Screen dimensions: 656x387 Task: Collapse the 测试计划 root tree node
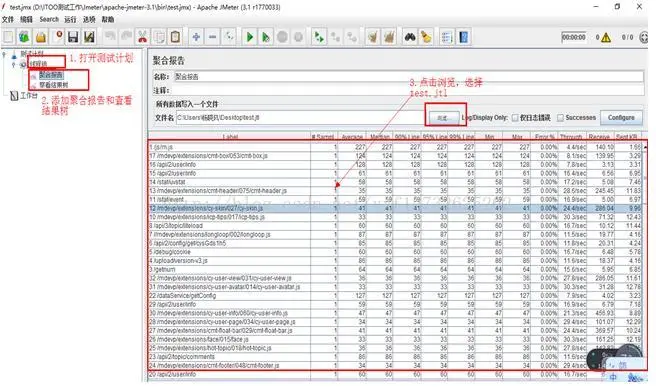click(4, 54)
